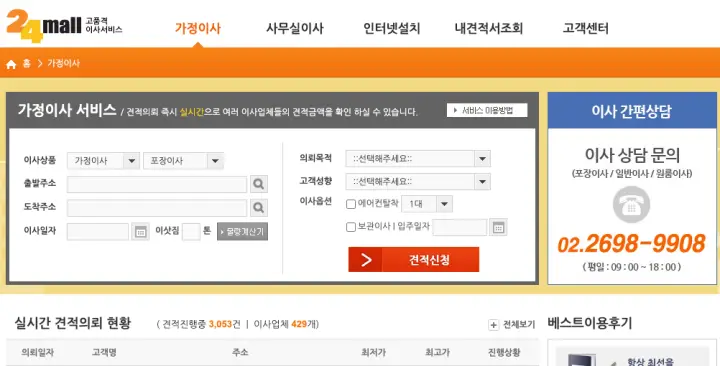This screenshot has width=720, height=366.
Task: Open calendar icon for 입주일자
Action: pyautogui.click(x=498, y=227)
